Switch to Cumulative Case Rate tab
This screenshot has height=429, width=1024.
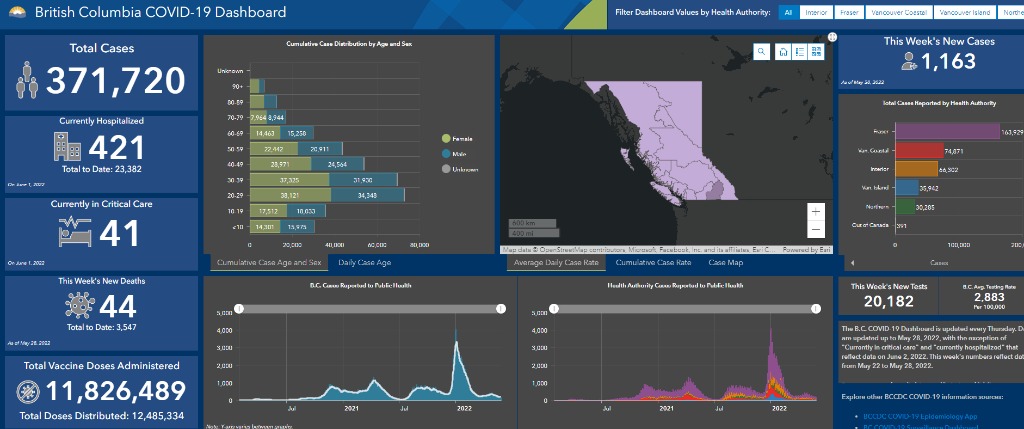point(652,263)
